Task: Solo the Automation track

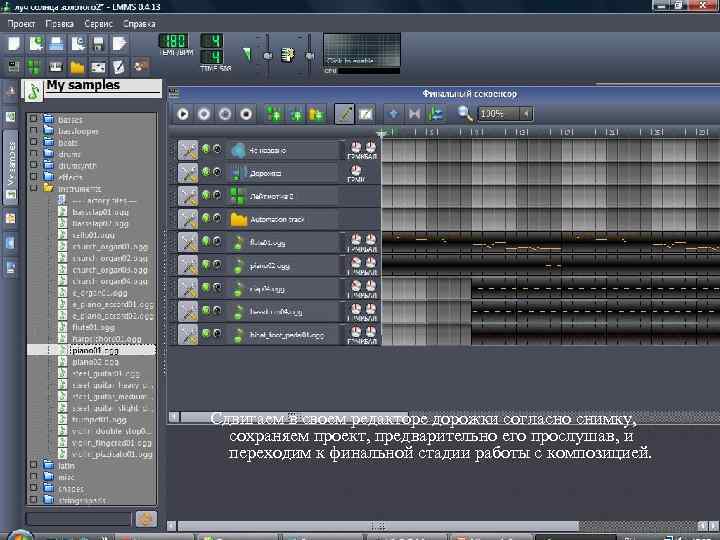Action: pos(217,217)
